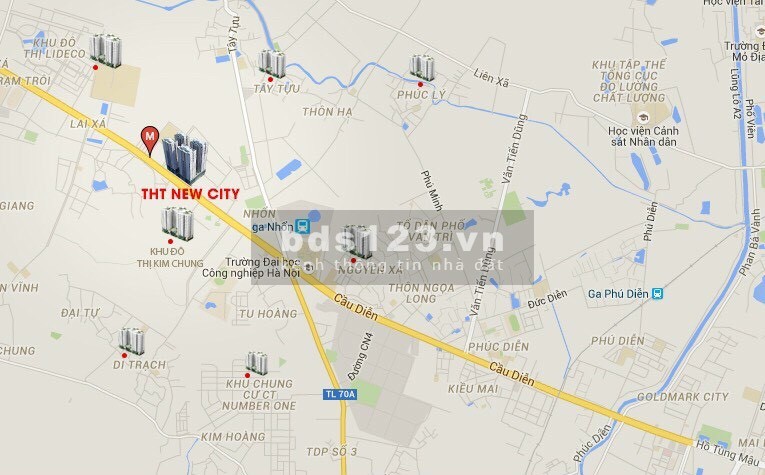Viewport: 765px width, 475px height.
Task: Select the Di Trạch building icon
Action: click(132, 341)
